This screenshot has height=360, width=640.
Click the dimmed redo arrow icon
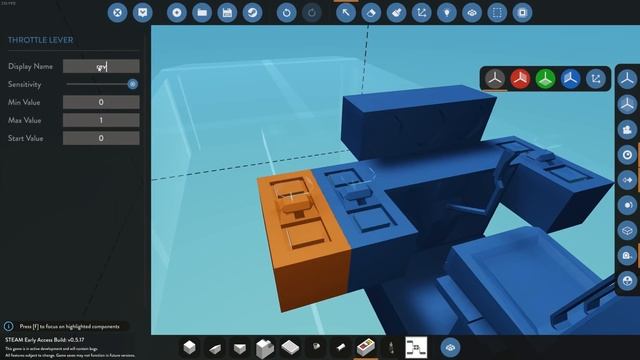(x=312, y=13)
